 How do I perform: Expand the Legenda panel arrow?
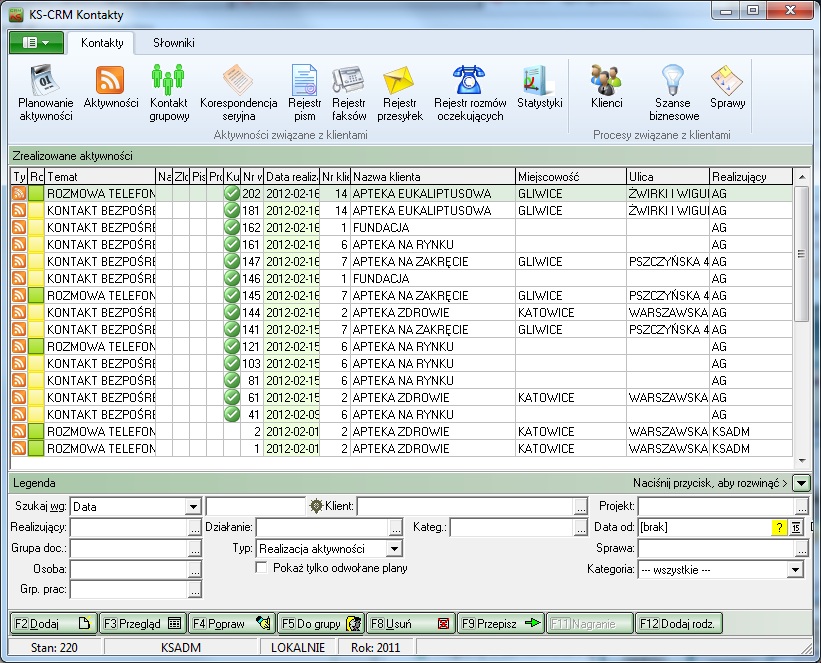pyautogui.click(x=800, y=484)
